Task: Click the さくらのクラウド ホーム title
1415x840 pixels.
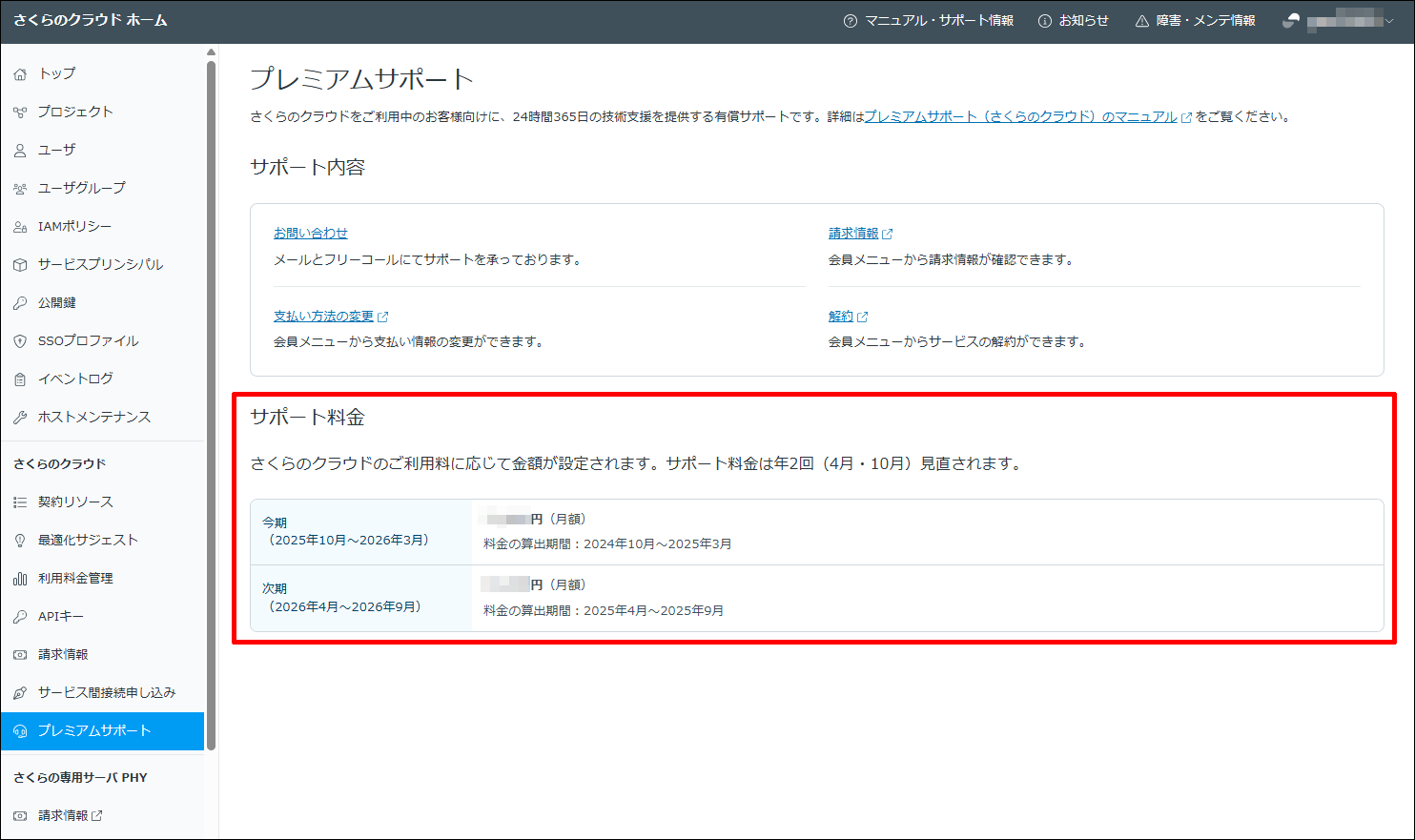Action: pos(91,20)
